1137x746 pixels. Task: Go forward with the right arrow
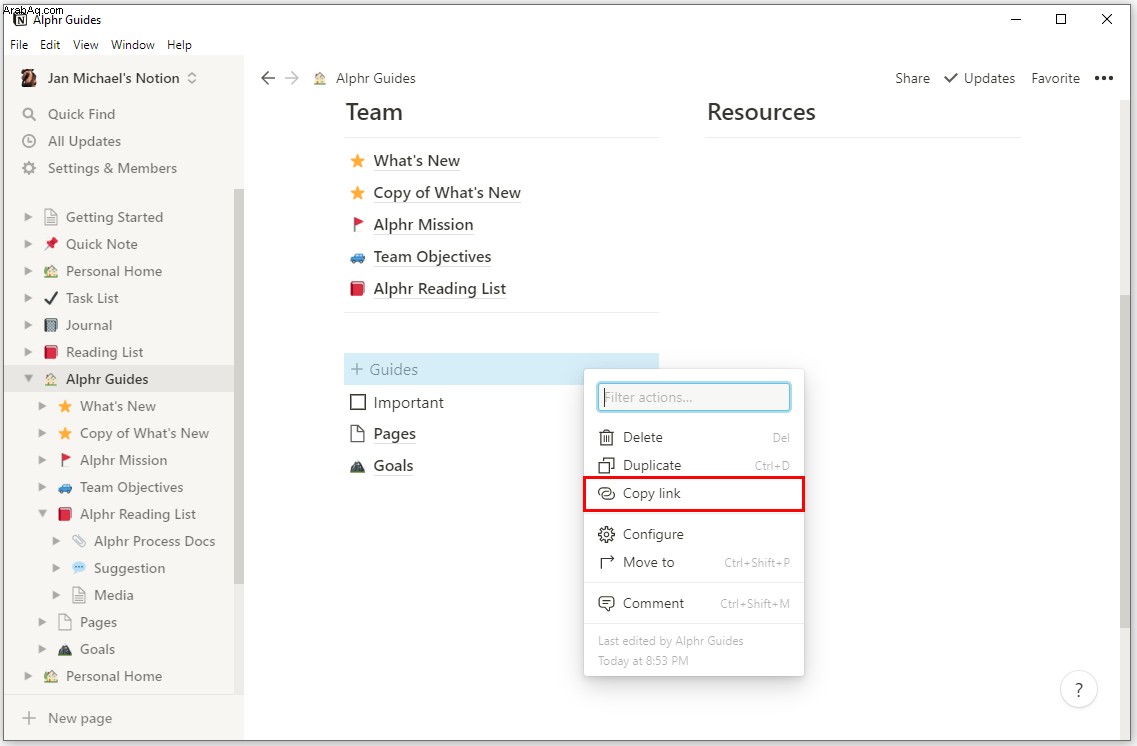point(292,78)
